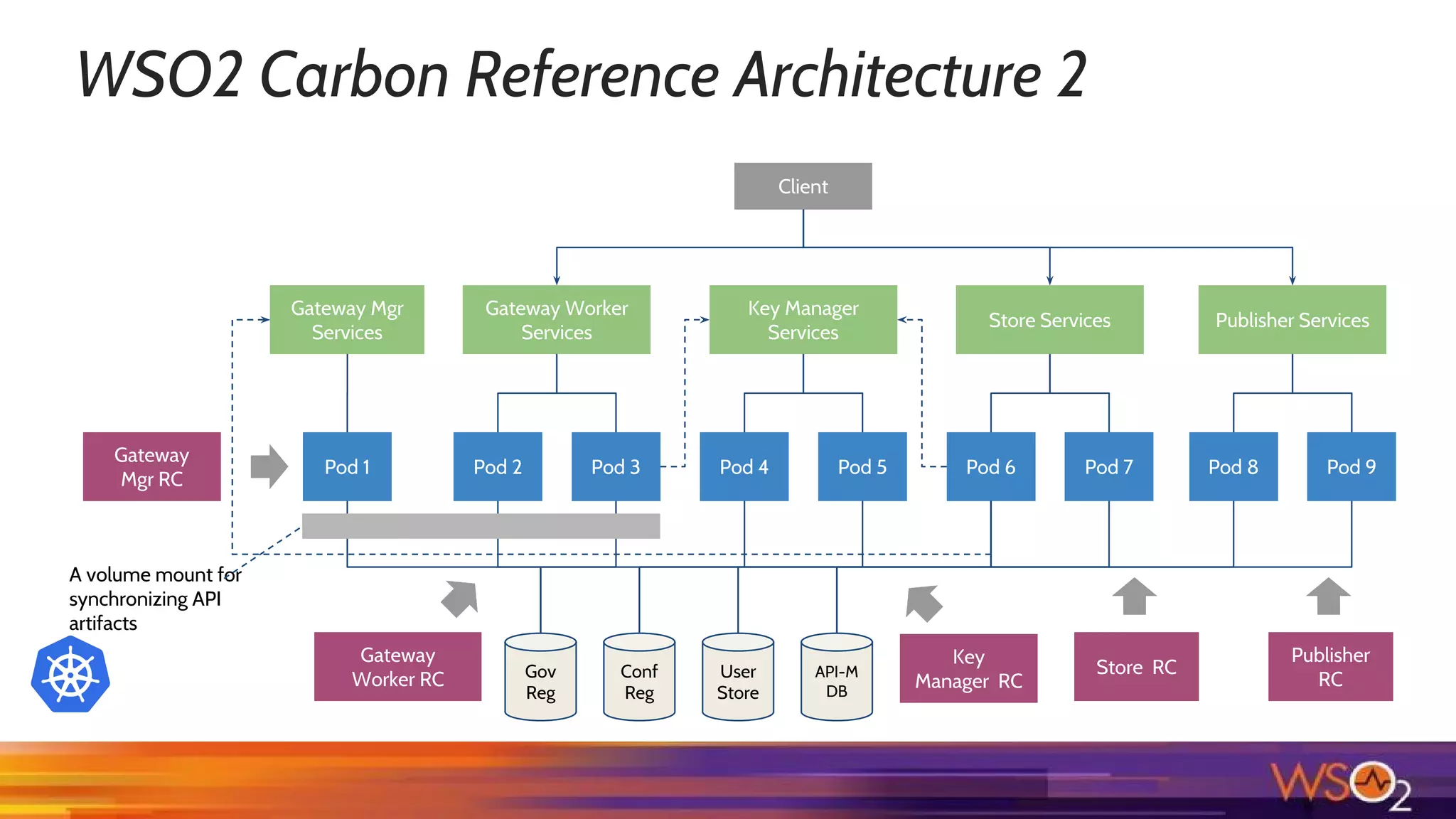The image size is (1456, 819).
Task: Select the Pod 4 box
Action: point(744,467)
